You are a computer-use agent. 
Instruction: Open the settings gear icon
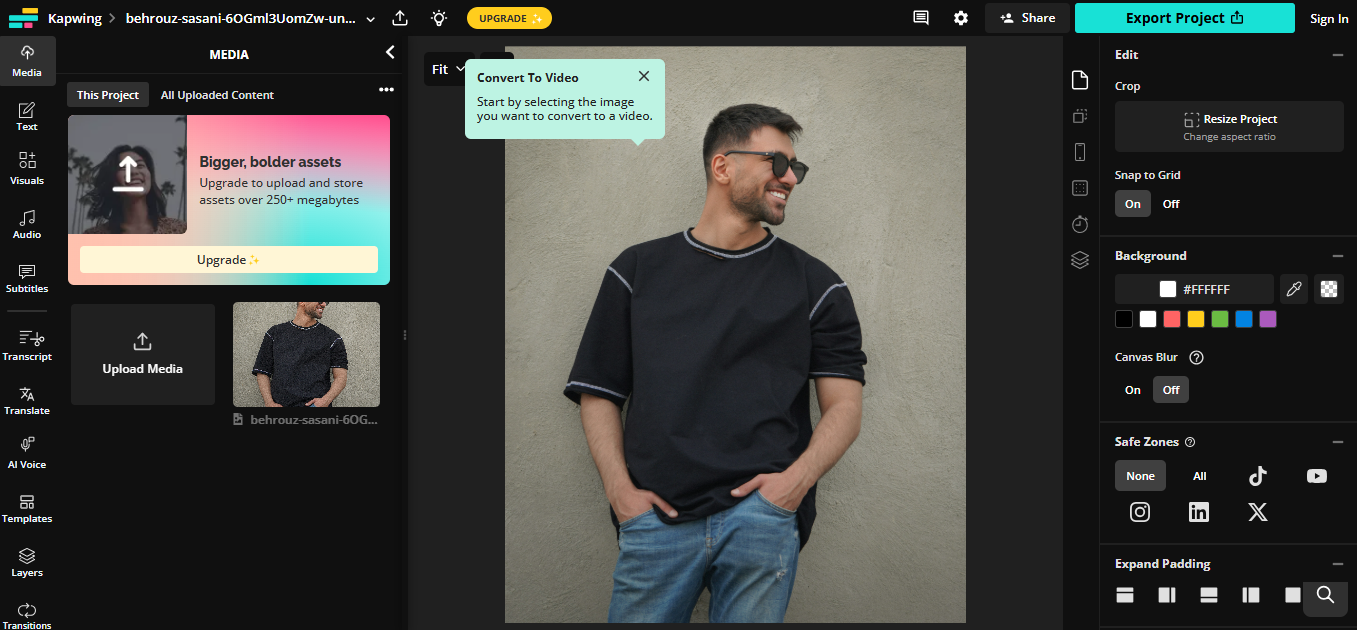pyautogui.click(x=961, y=18)
